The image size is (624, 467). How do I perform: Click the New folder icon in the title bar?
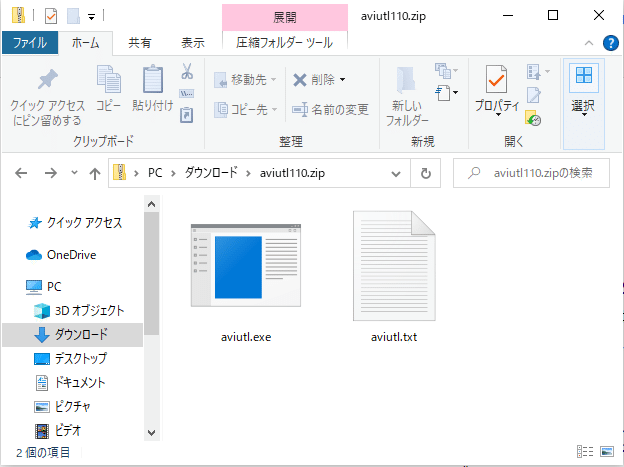click(73, 16)
